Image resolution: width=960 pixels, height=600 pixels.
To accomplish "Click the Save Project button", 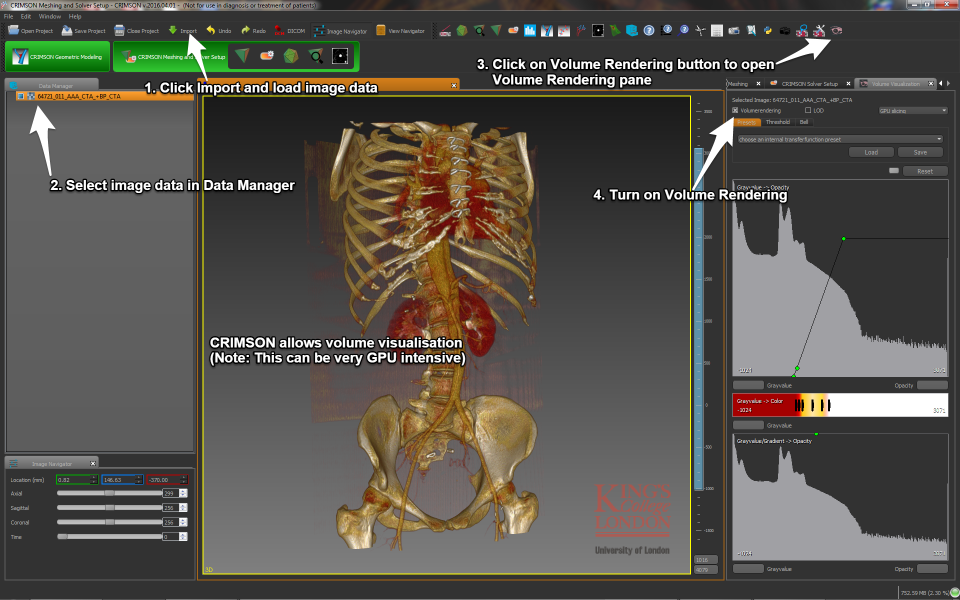I will pyautogui.click(x=82, y=31).
